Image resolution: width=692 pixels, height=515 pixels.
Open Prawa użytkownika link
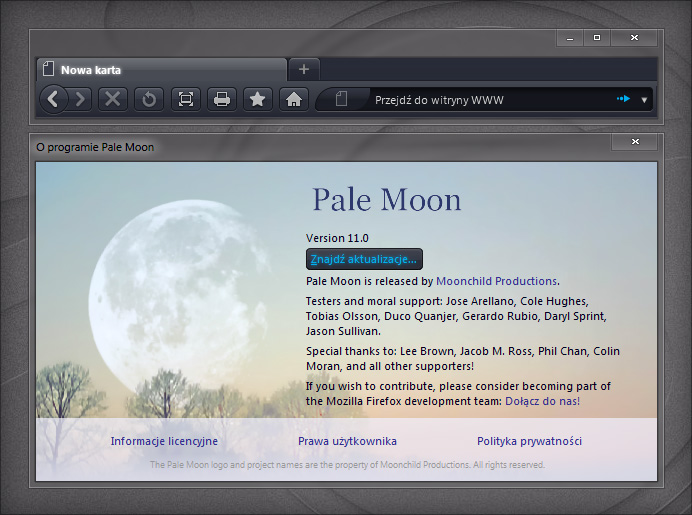pyautogui.click(x=347, y=441)
